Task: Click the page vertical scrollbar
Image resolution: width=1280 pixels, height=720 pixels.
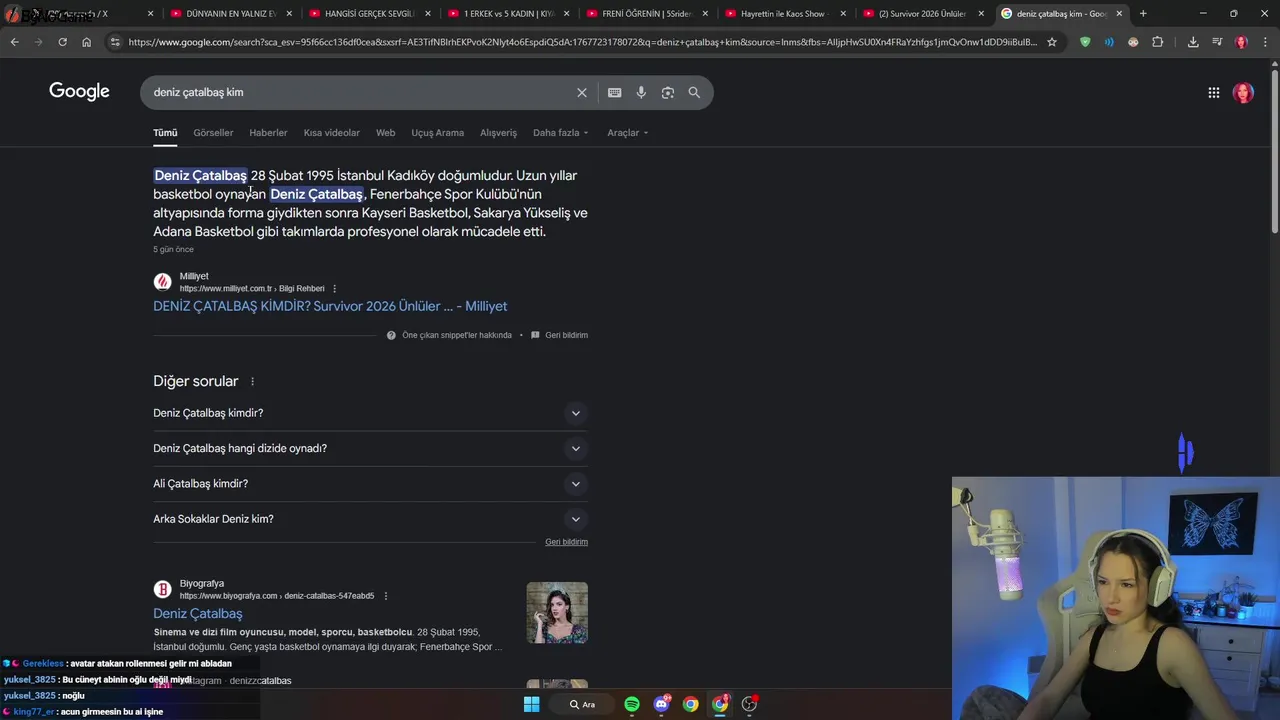Action: coord(1274,150)
